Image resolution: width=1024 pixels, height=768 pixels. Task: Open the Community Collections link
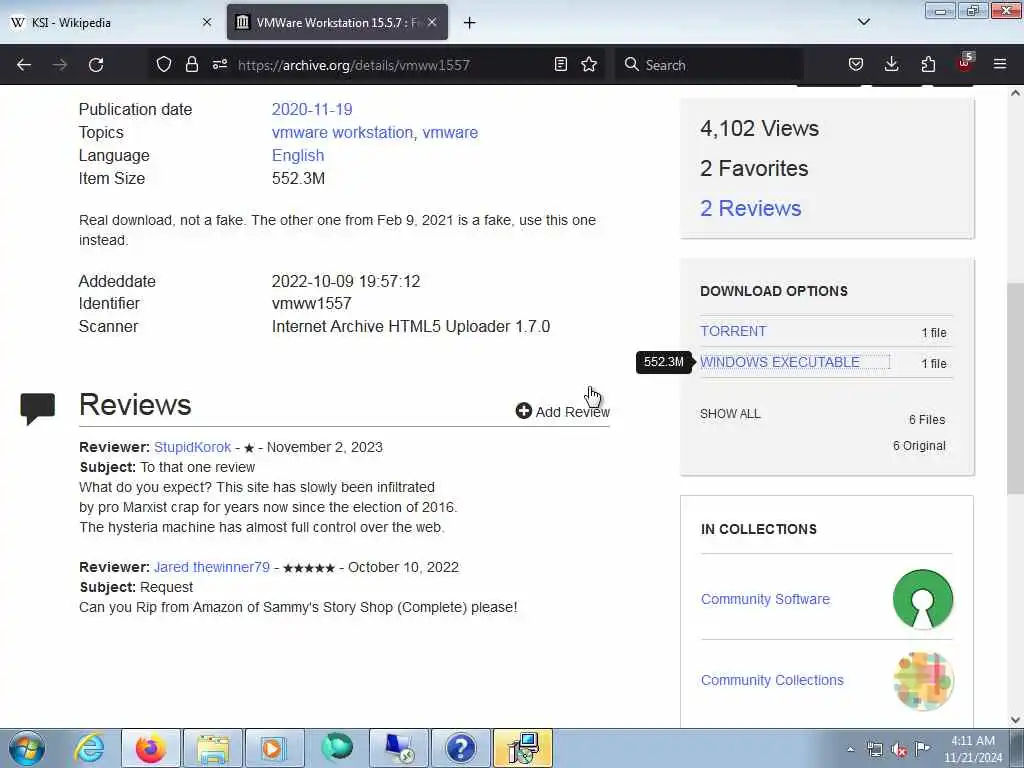772,680
